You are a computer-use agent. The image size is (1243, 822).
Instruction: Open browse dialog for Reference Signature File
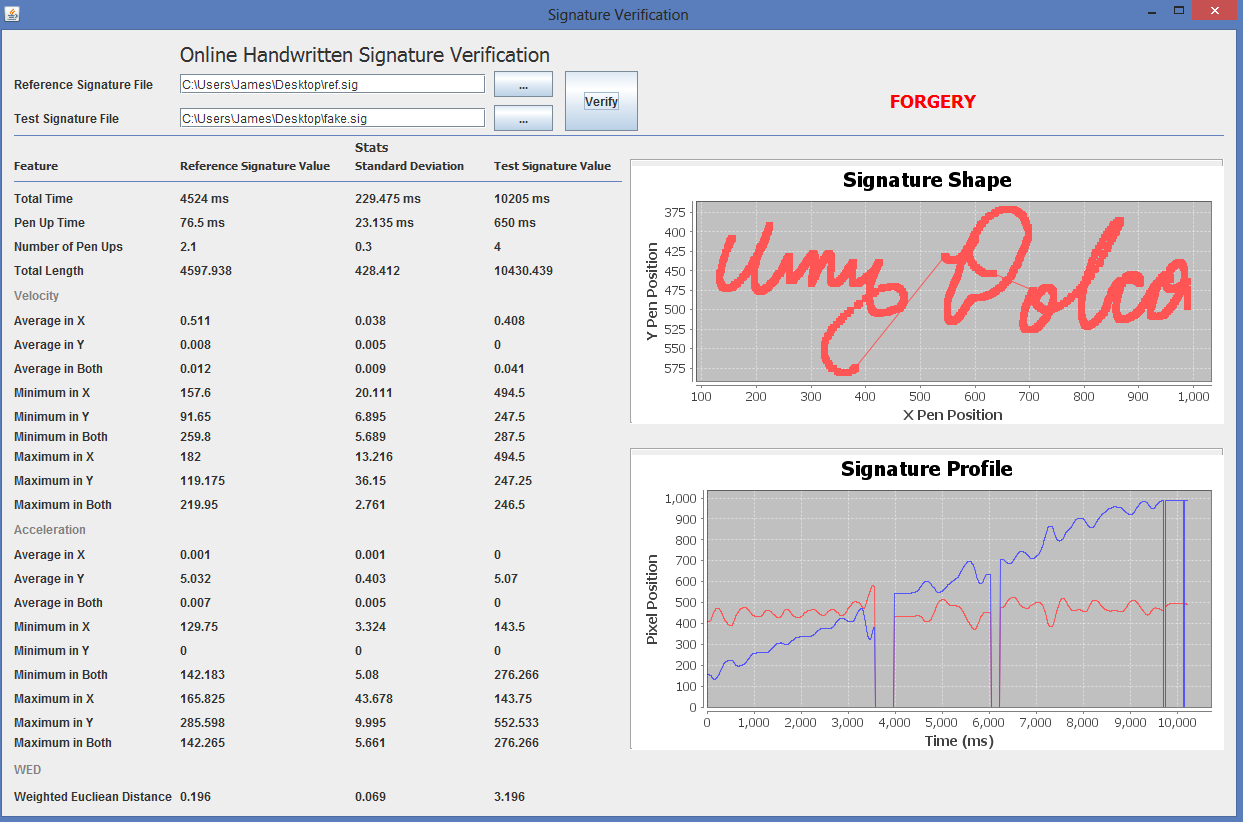coord(523,85)
